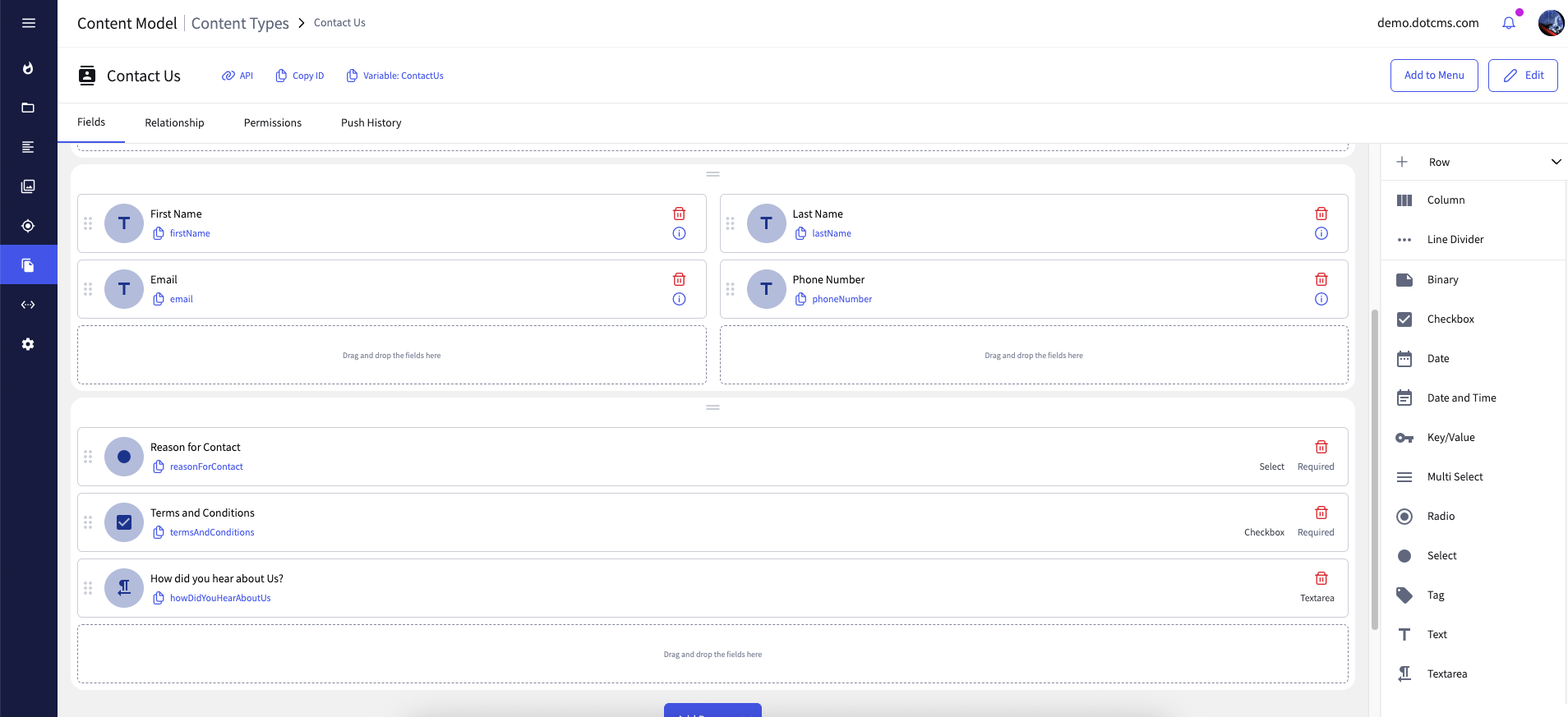Open the user avatar in top right
The image size is (1568, 717).
click(x=1551, y=23)
